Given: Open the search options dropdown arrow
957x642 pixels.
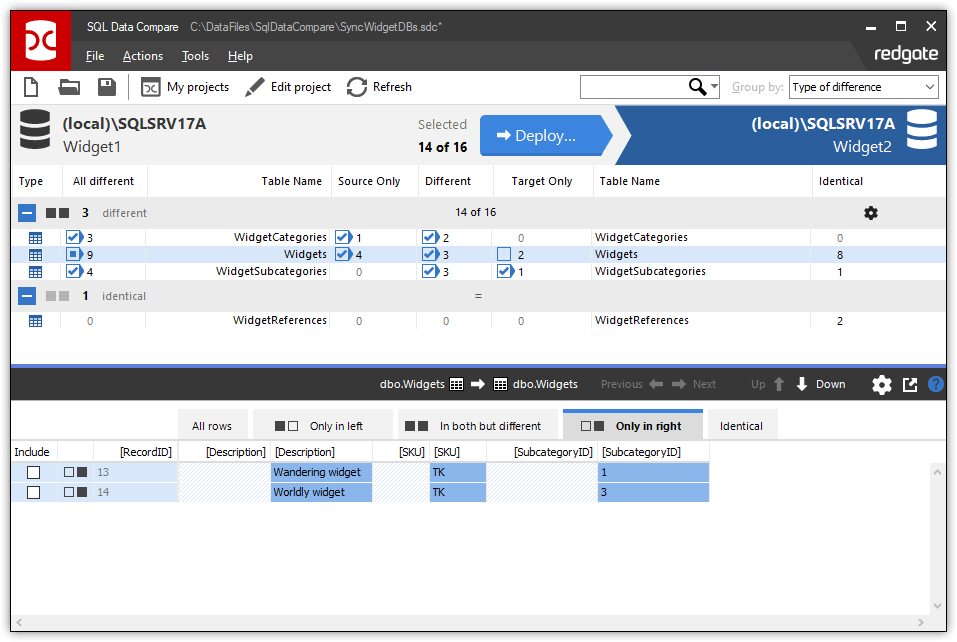Looking at the screenshot, I should click(x=714, y=87).
